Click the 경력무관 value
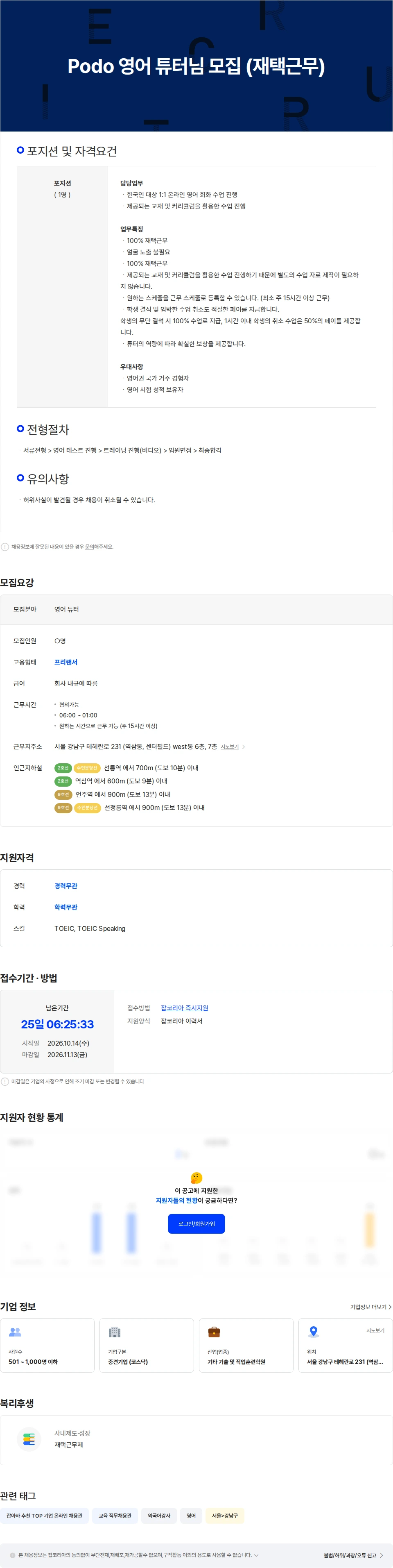The height and width of the screenshot is (1568, 393). click(65, 885)
